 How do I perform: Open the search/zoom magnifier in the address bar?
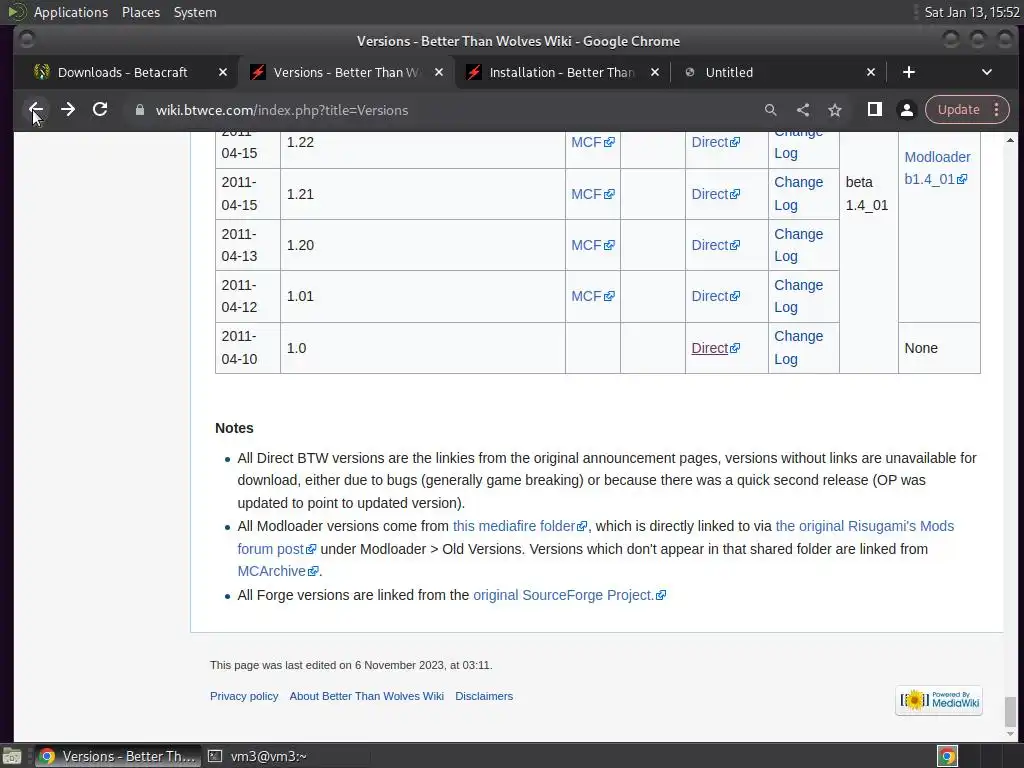point(771,110)
